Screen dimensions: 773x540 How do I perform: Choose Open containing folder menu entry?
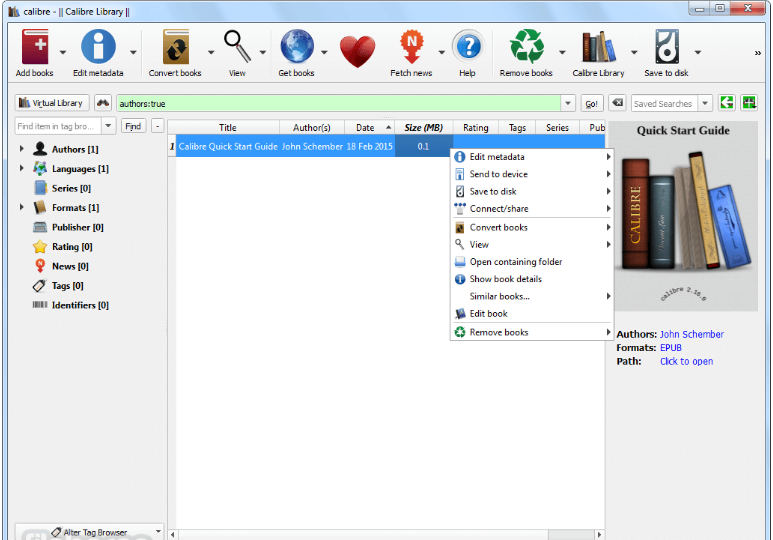coord(532,262)
